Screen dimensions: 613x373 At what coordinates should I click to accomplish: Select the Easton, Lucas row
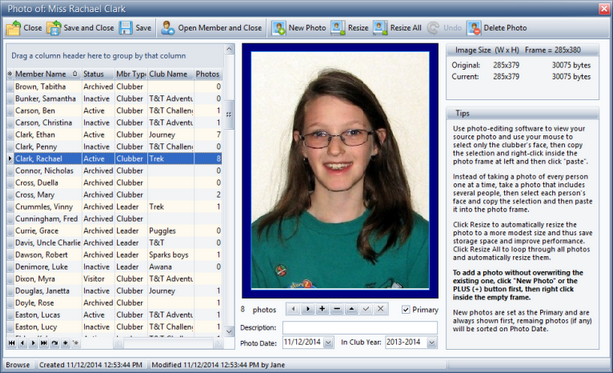(115, 315)
